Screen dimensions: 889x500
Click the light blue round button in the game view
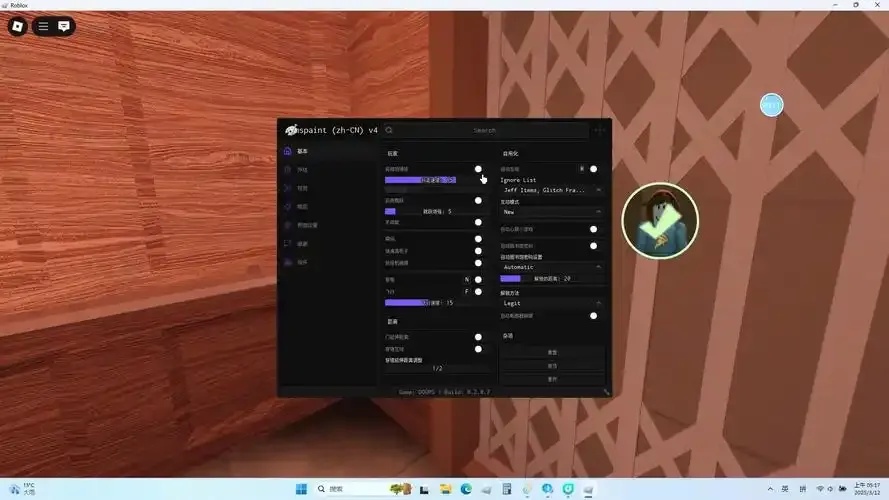pyautogui.click(x=771, y=105)
